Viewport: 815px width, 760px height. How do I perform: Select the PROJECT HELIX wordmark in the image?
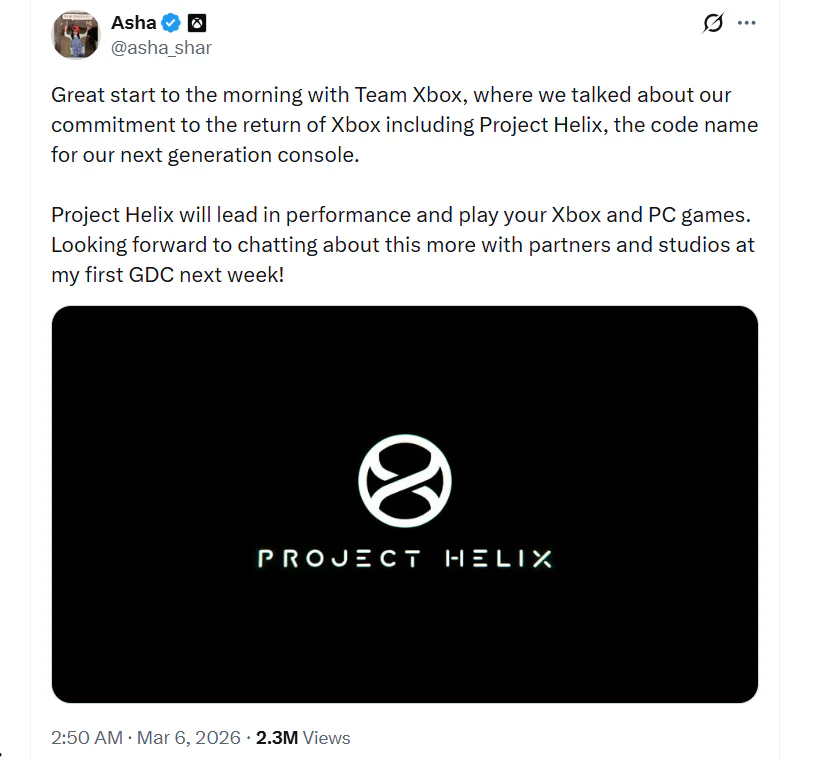click(403, 559)
